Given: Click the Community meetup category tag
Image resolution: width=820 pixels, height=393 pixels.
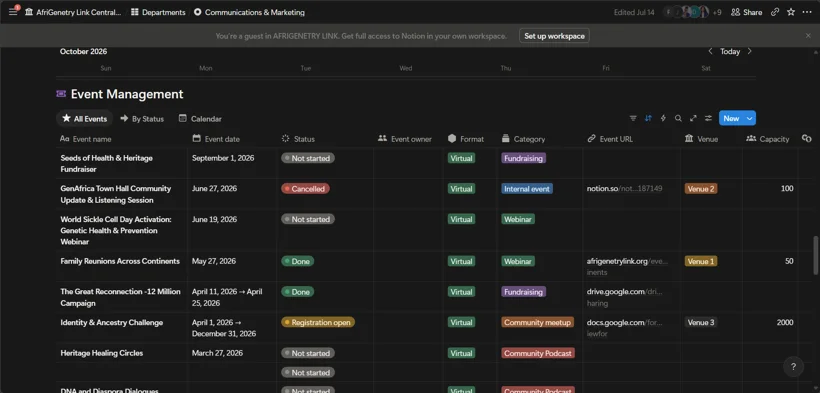Looking at the screenshot, I should click(x=537, y=322).
